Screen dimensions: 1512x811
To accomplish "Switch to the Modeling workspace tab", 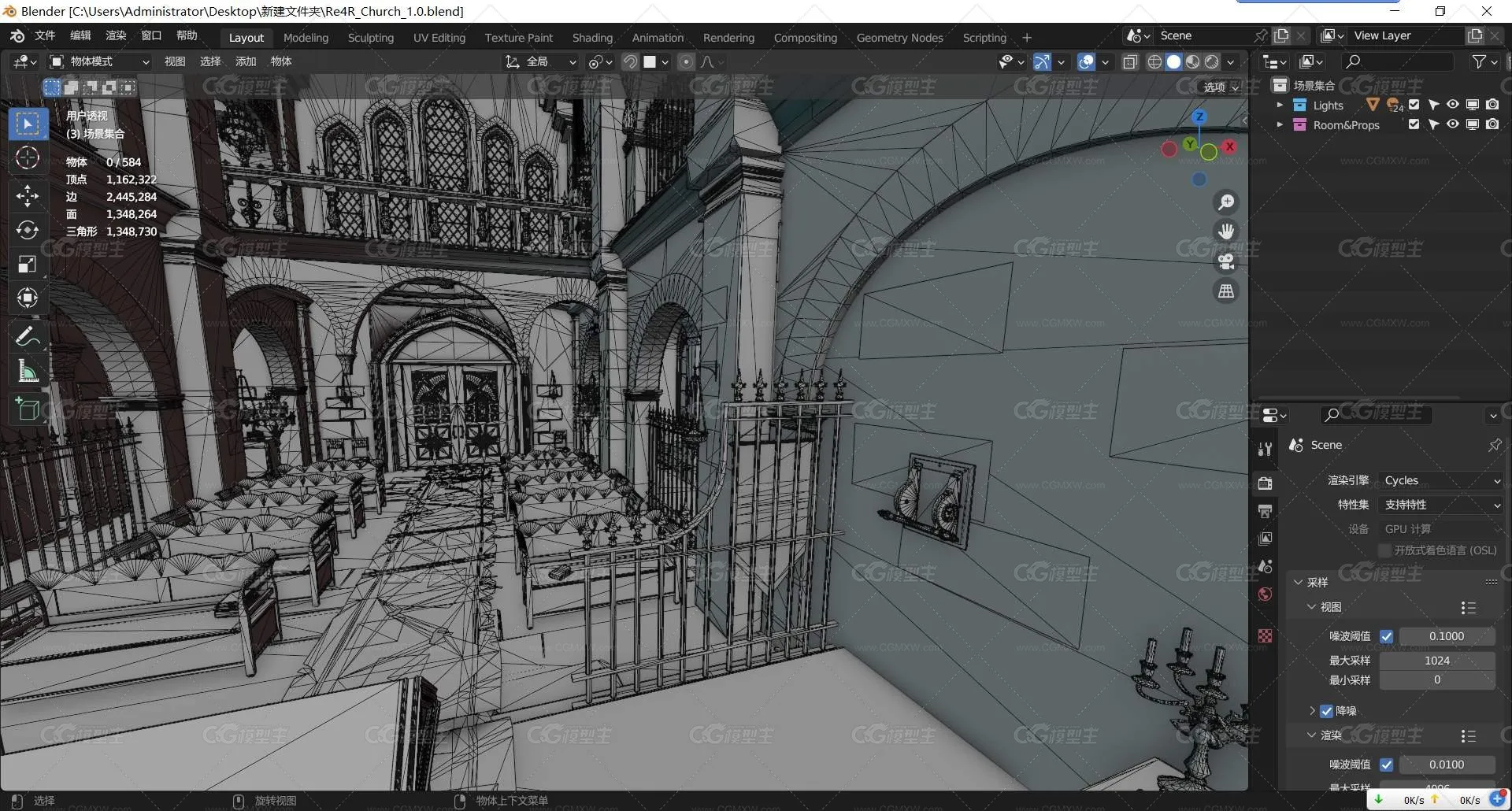I will (306, 38).
